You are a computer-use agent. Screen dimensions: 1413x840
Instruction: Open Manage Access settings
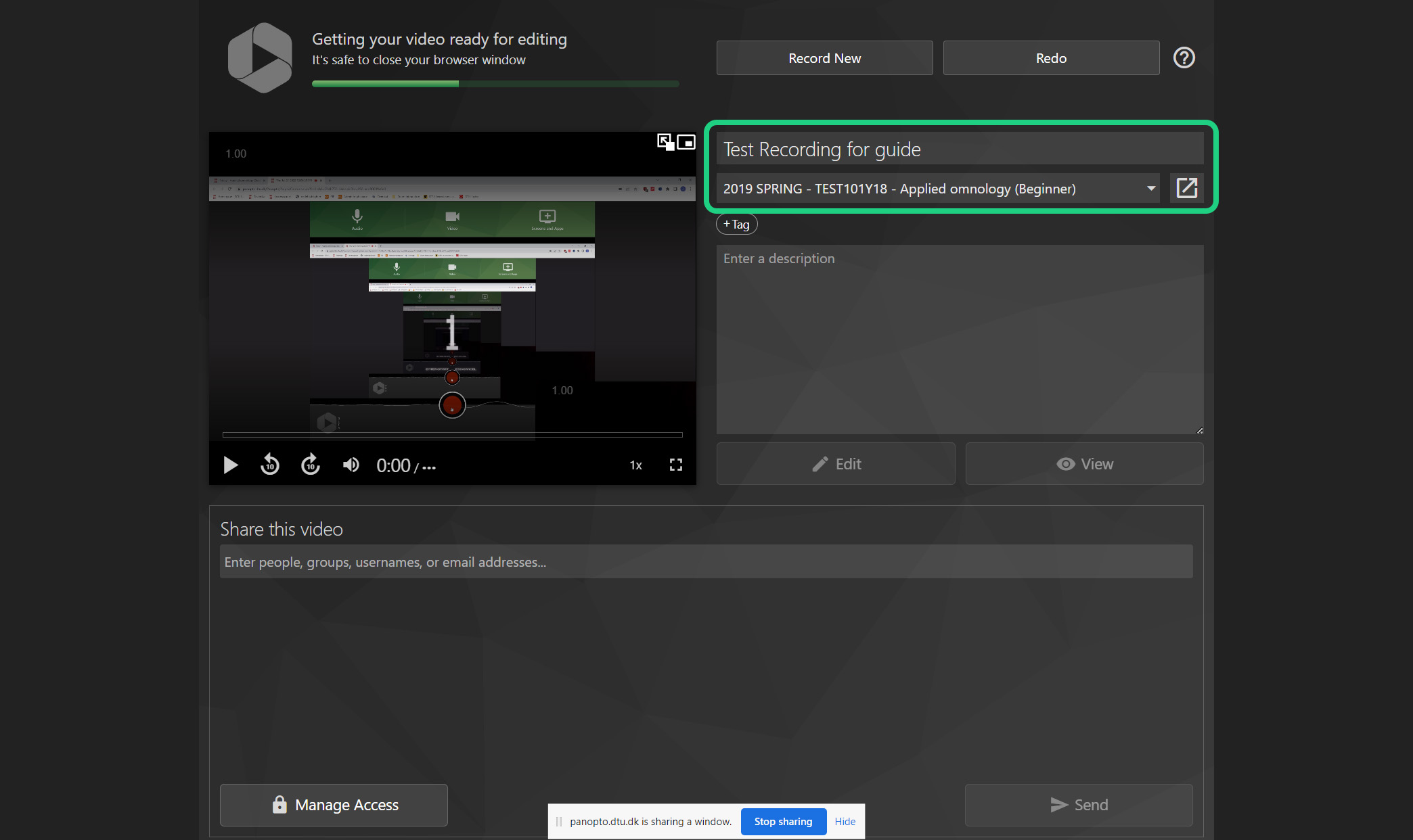click(x=334, y=805)
